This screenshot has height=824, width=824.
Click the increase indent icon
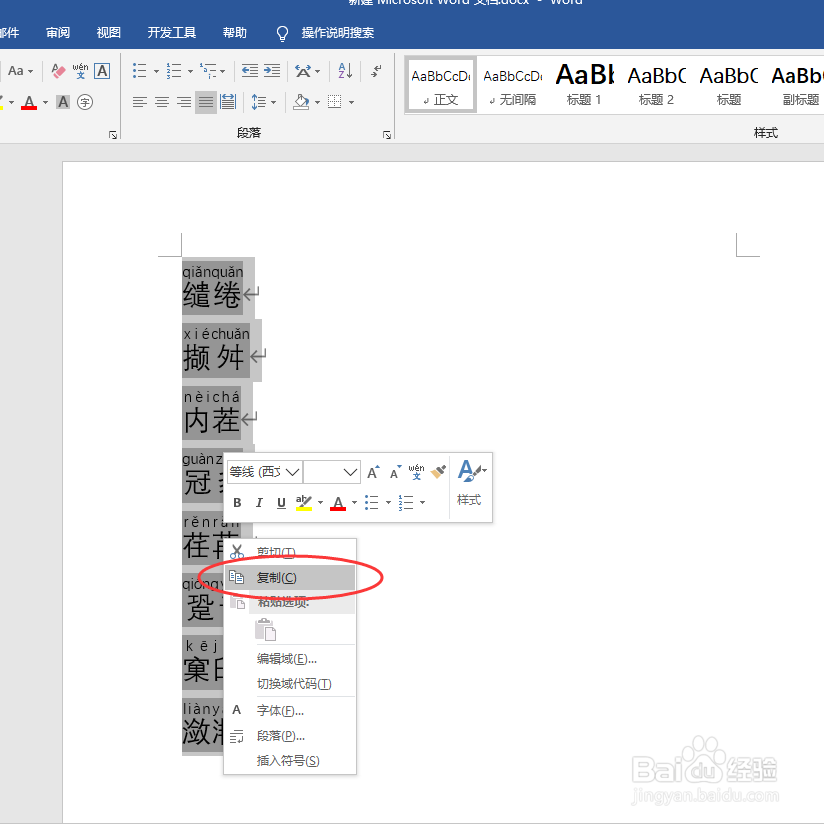(x=274, y=71)
